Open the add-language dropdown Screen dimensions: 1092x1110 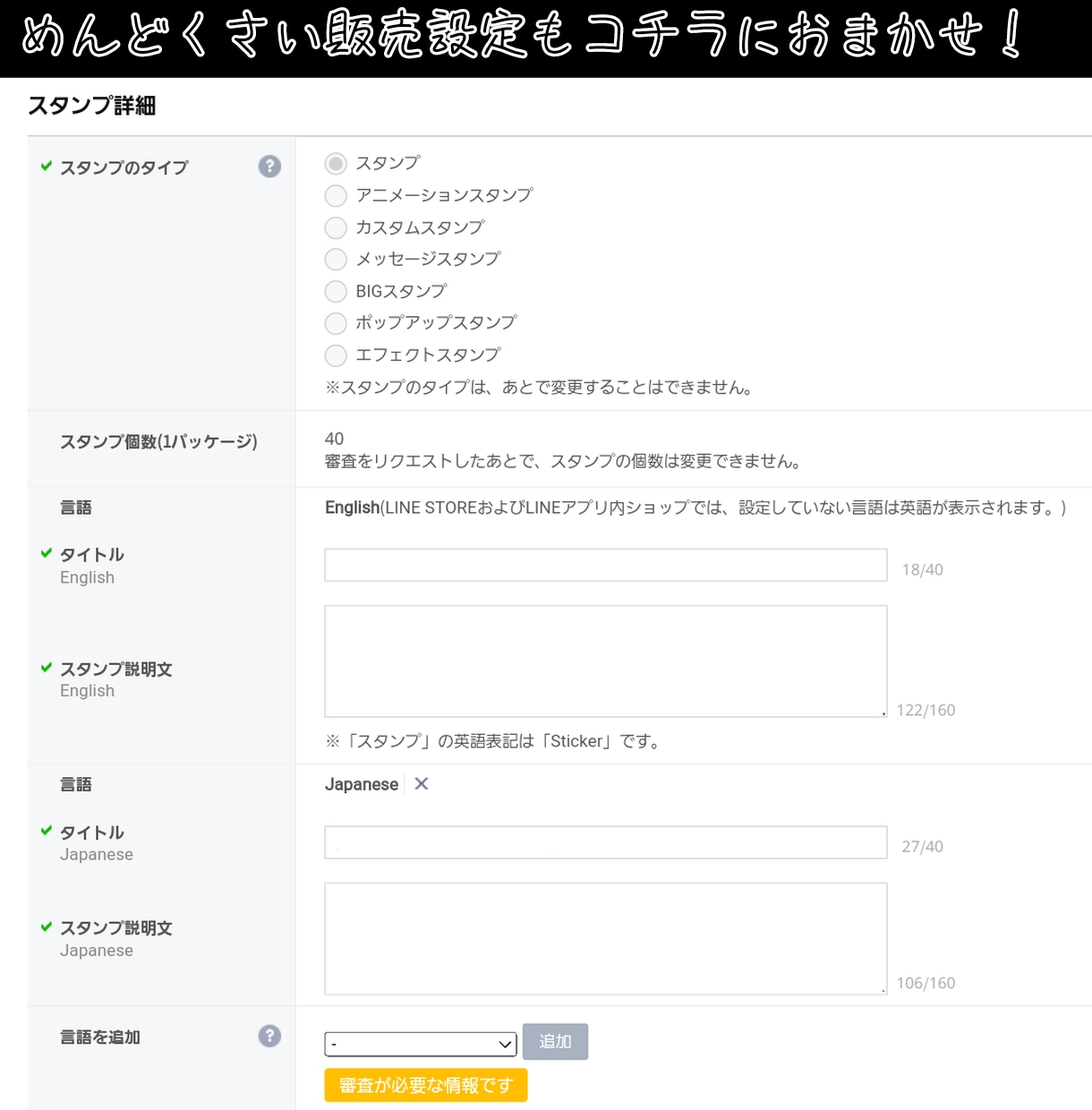point(421,1044)
